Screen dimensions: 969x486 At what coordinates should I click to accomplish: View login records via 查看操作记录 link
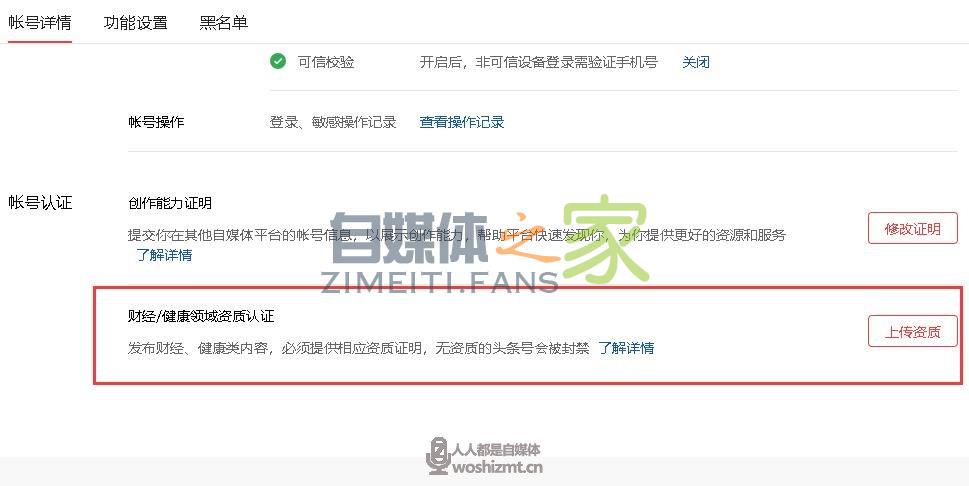click(462, 122)
